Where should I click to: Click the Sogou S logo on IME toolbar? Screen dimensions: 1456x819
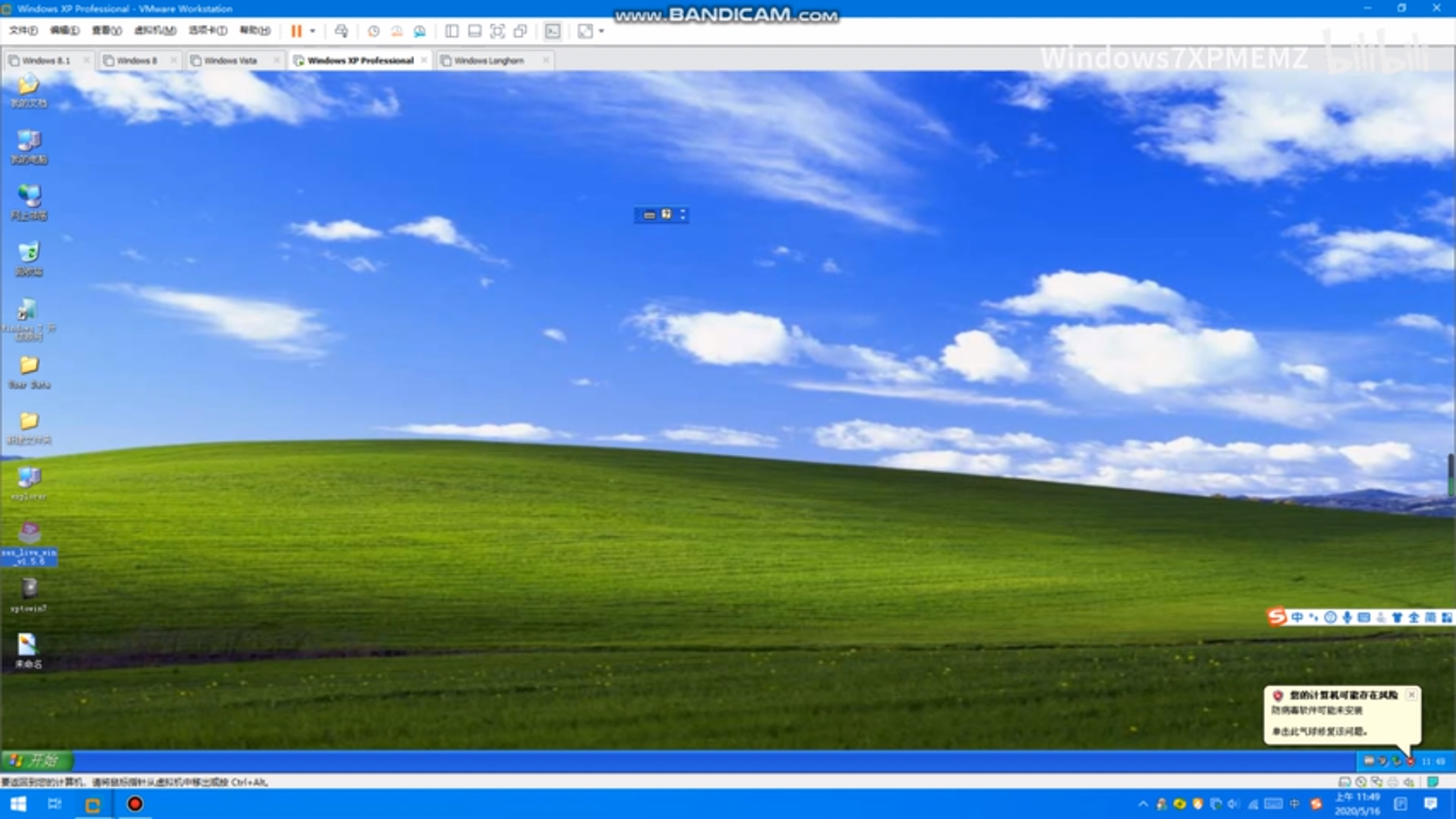click(x=1277, y=617)
